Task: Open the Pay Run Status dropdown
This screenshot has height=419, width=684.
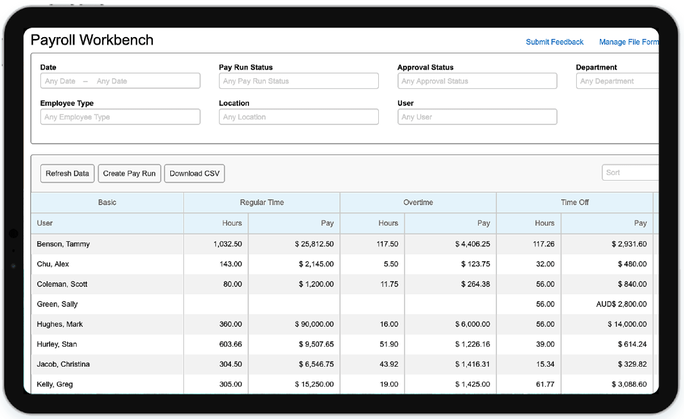Action: (298, 81)
